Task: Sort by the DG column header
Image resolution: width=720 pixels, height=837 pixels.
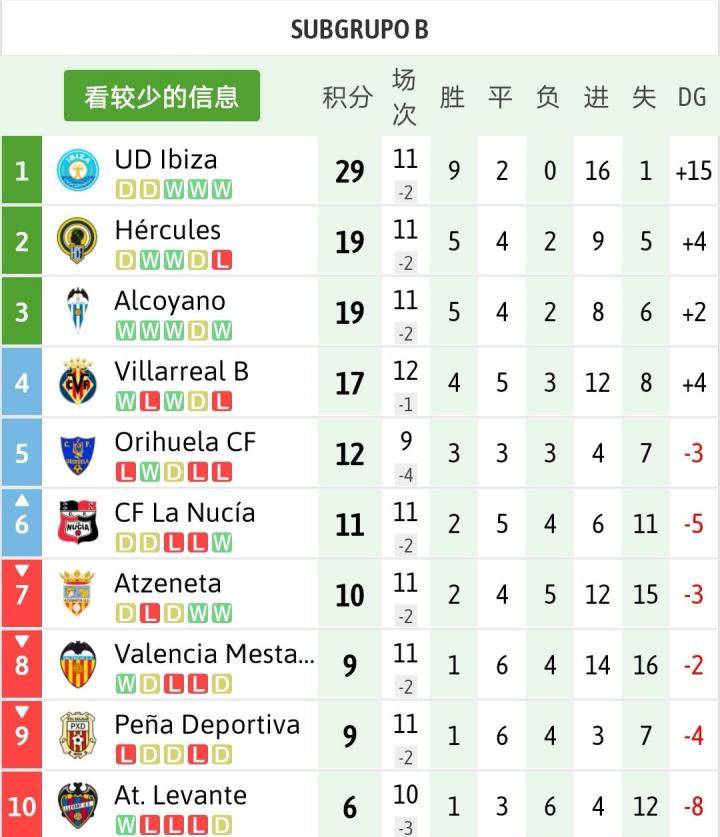Action: click(692, 97)
